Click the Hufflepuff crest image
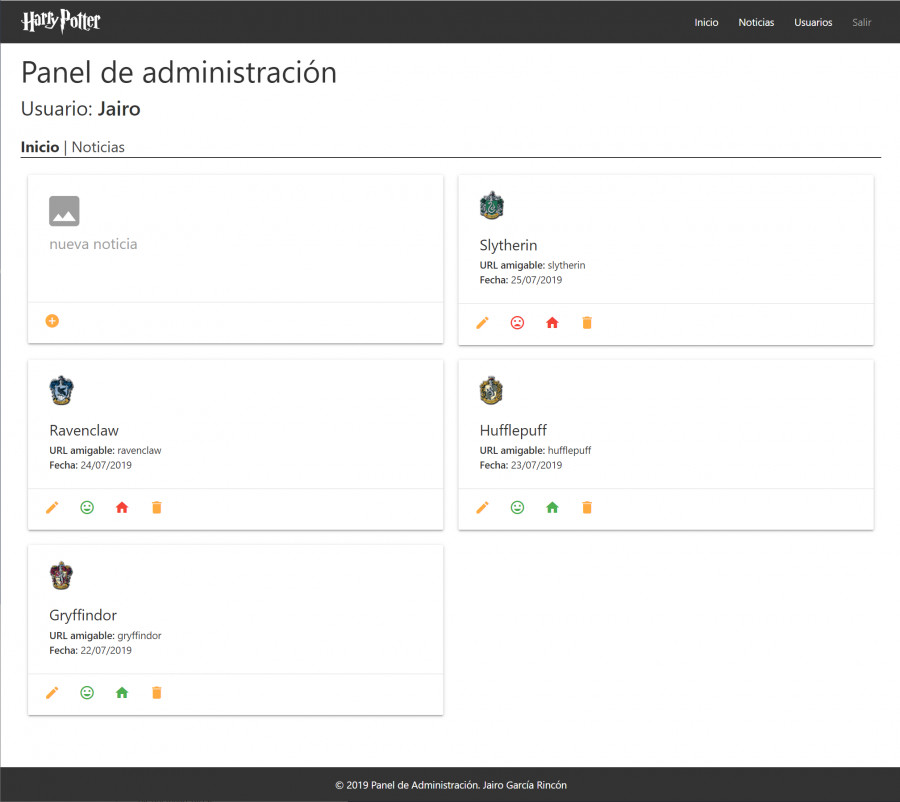The height and width of the screenshot is (802, 900). (x=491, y=390)
